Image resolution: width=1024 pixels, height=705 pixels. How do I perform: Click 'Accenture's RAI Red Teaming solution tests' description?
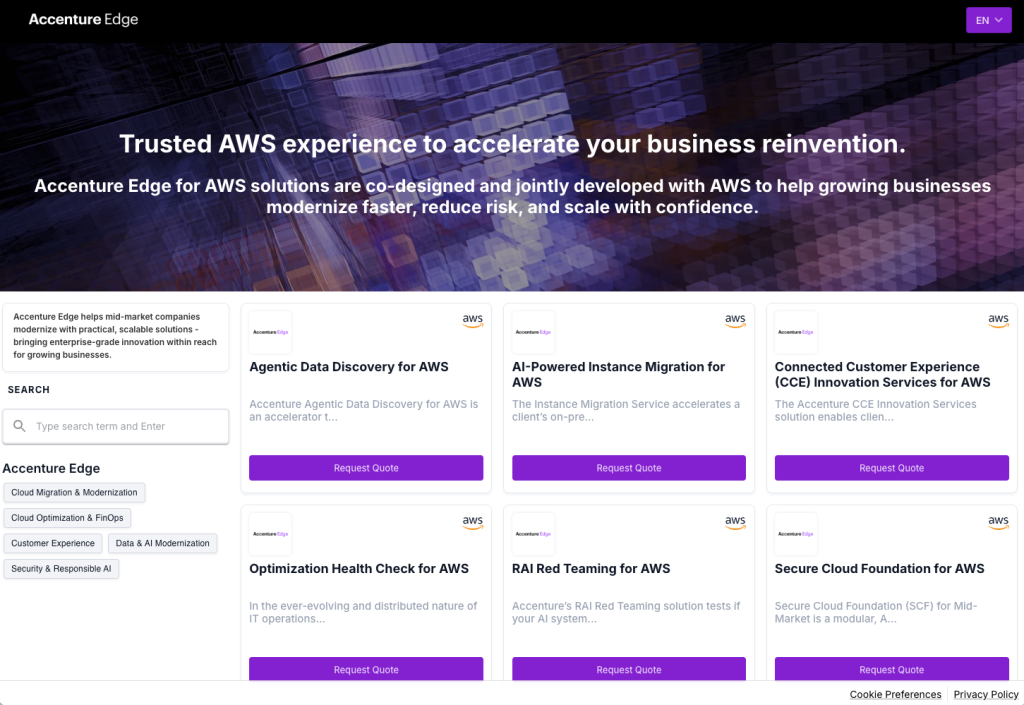pyautogui.click(x=626, y=612)
